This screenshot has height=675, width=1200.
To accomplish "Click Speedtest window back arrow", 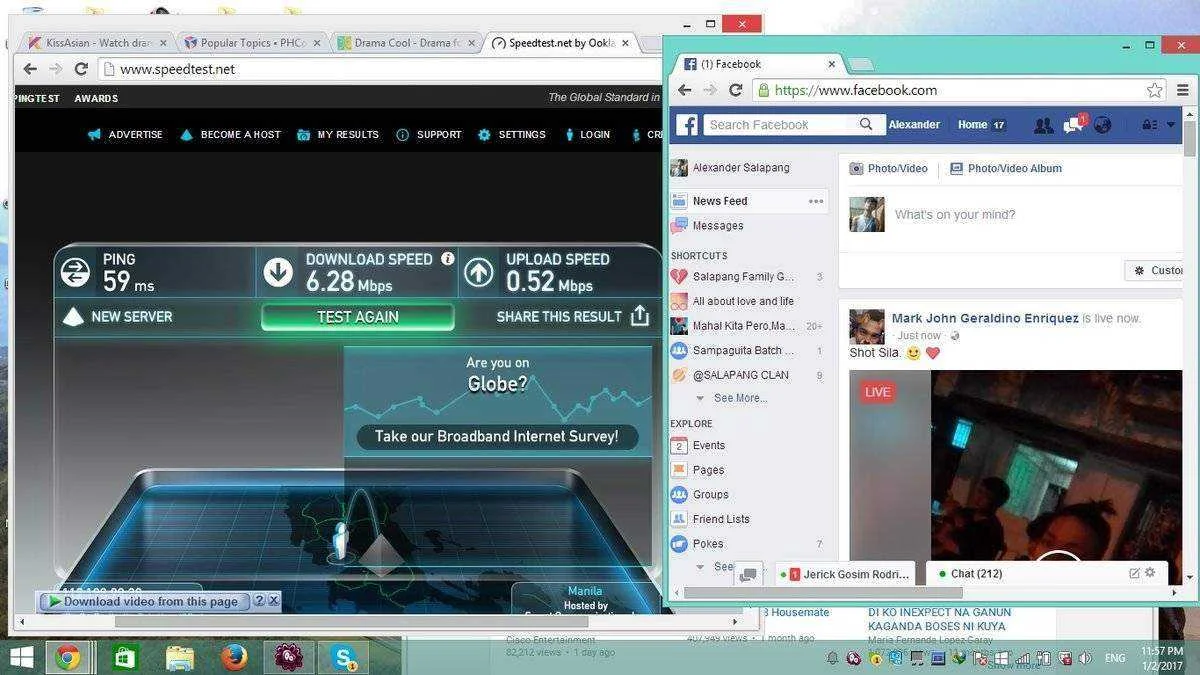I will pyautogui.click(x=30, y=69).
